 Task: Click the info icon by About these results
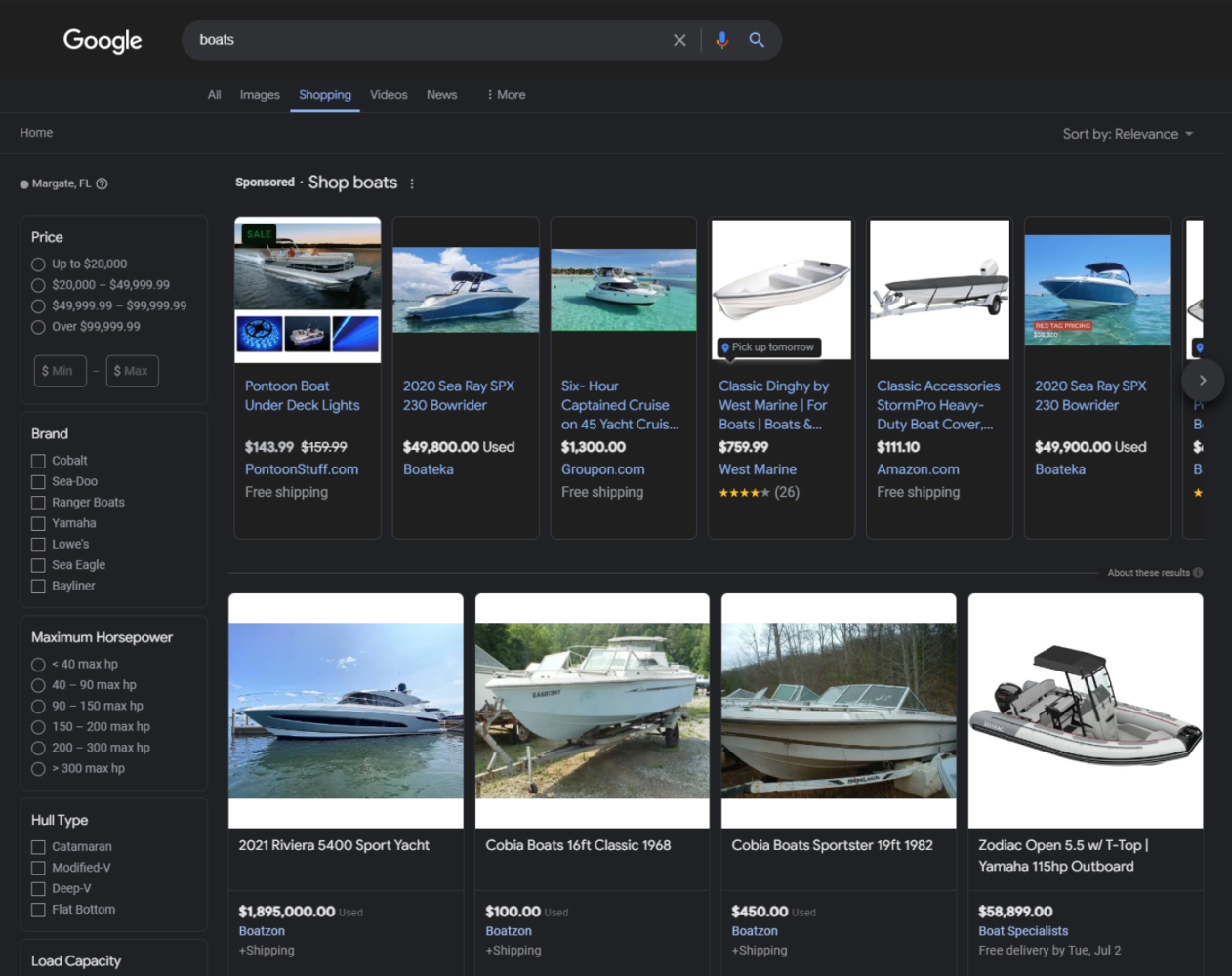(1198, 573)
